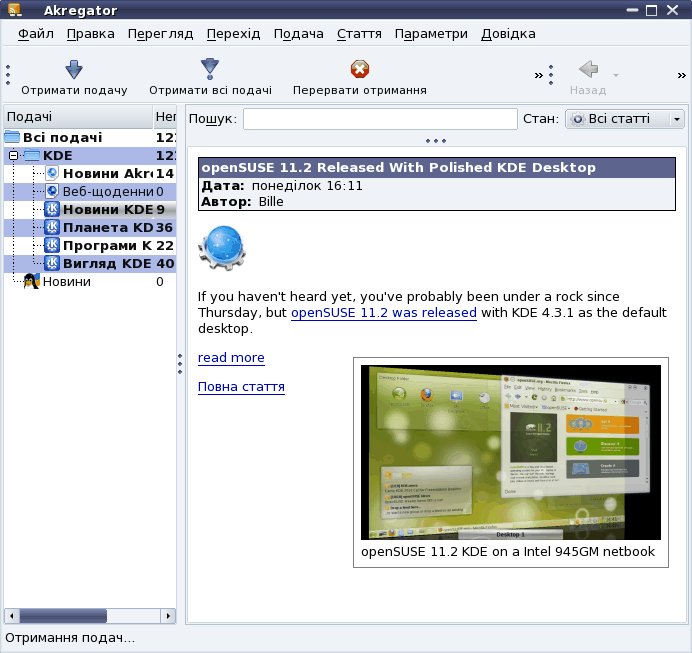Viewport: 692px width, 653px height.
Task: Open the Back button history dropdown arrow
Action: point(616,76)
